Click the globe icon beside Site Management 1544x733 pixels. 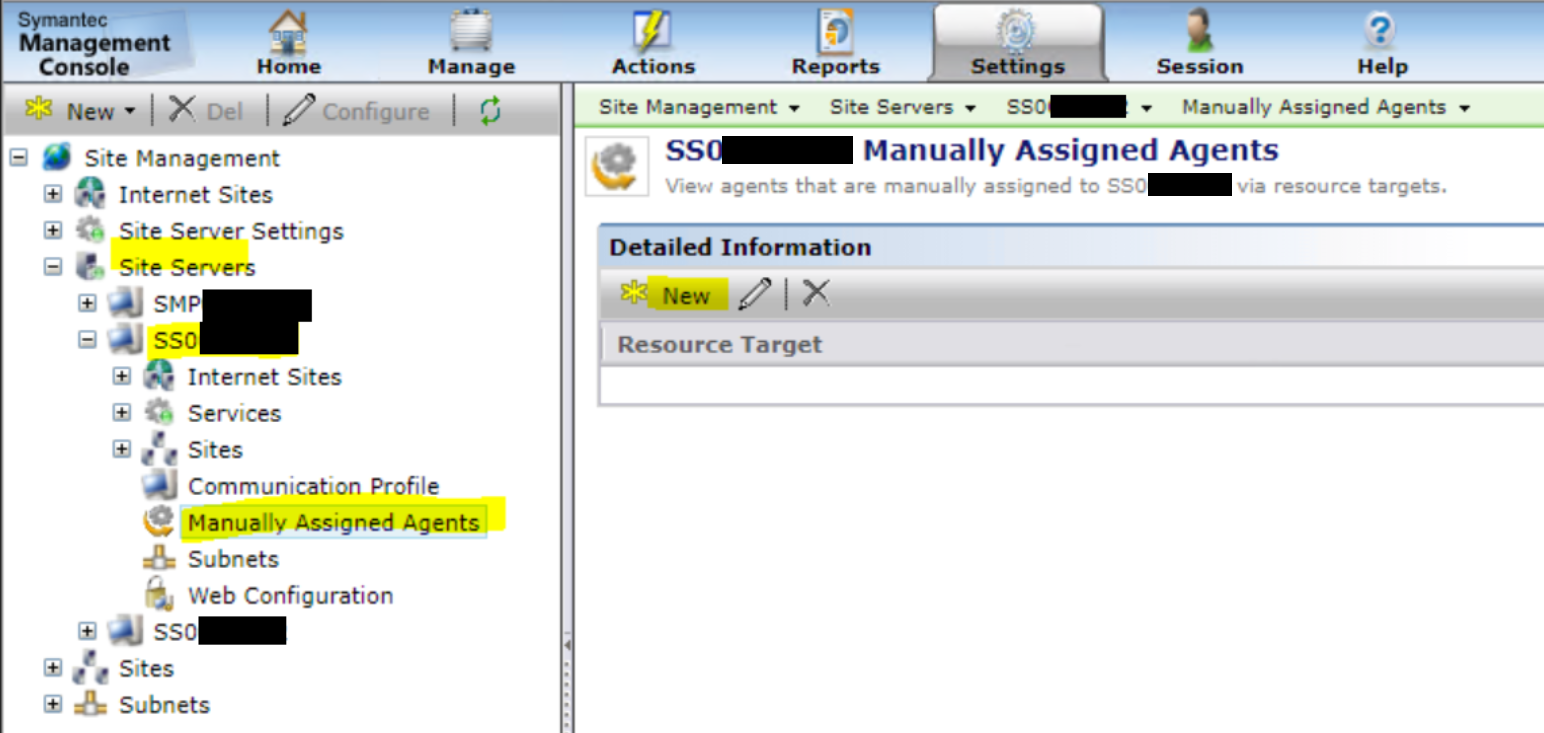[x=57, y=158]
